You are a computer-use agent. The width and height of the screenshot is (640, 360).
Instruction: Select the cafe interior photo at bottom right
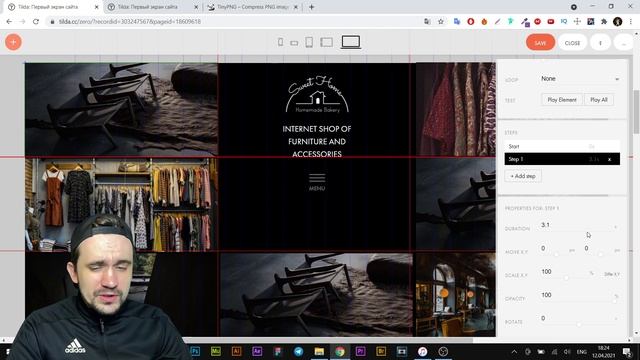click(456, 295)
